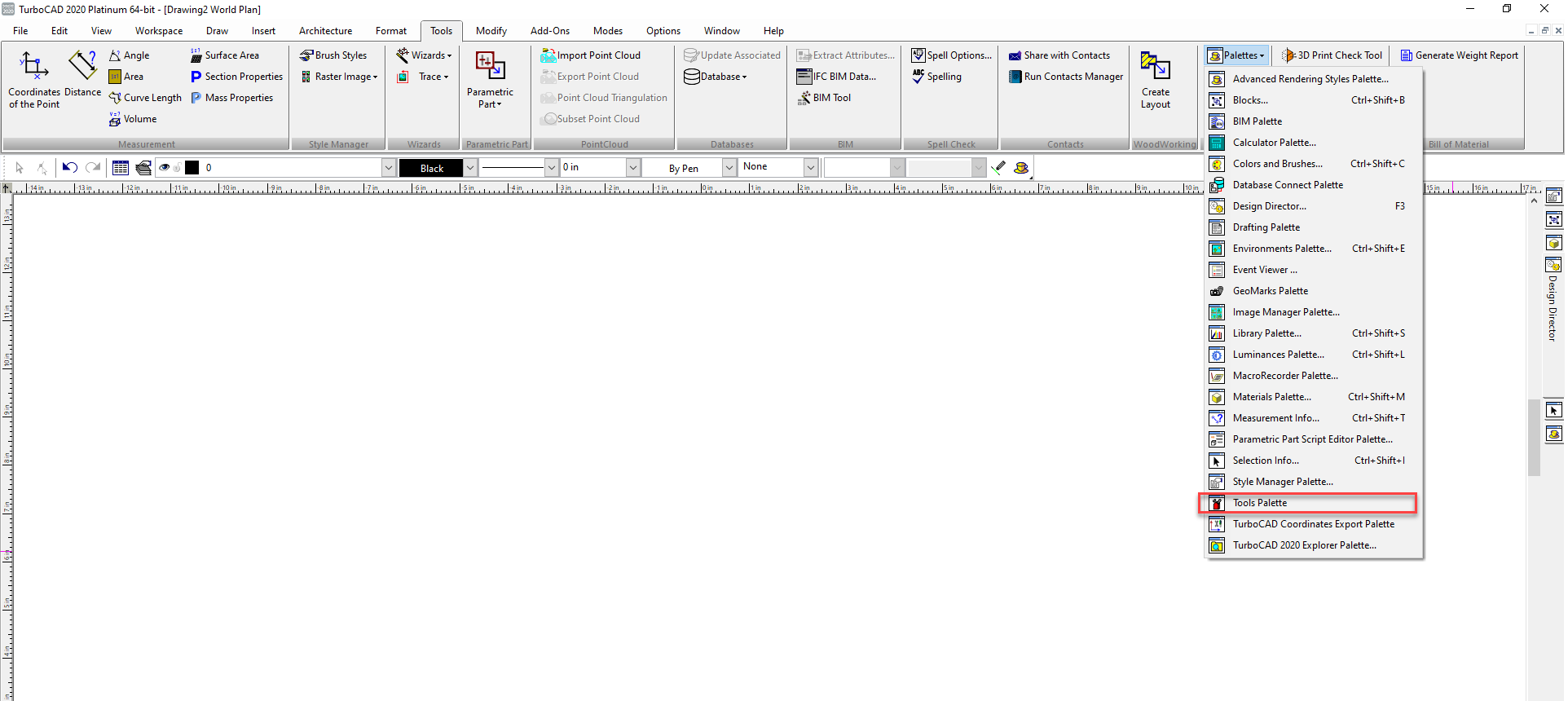The image size is (1568, 701).
Task: Open TurboCAD 2020 Explorer Palette
Action: (x=1314, y=545)
